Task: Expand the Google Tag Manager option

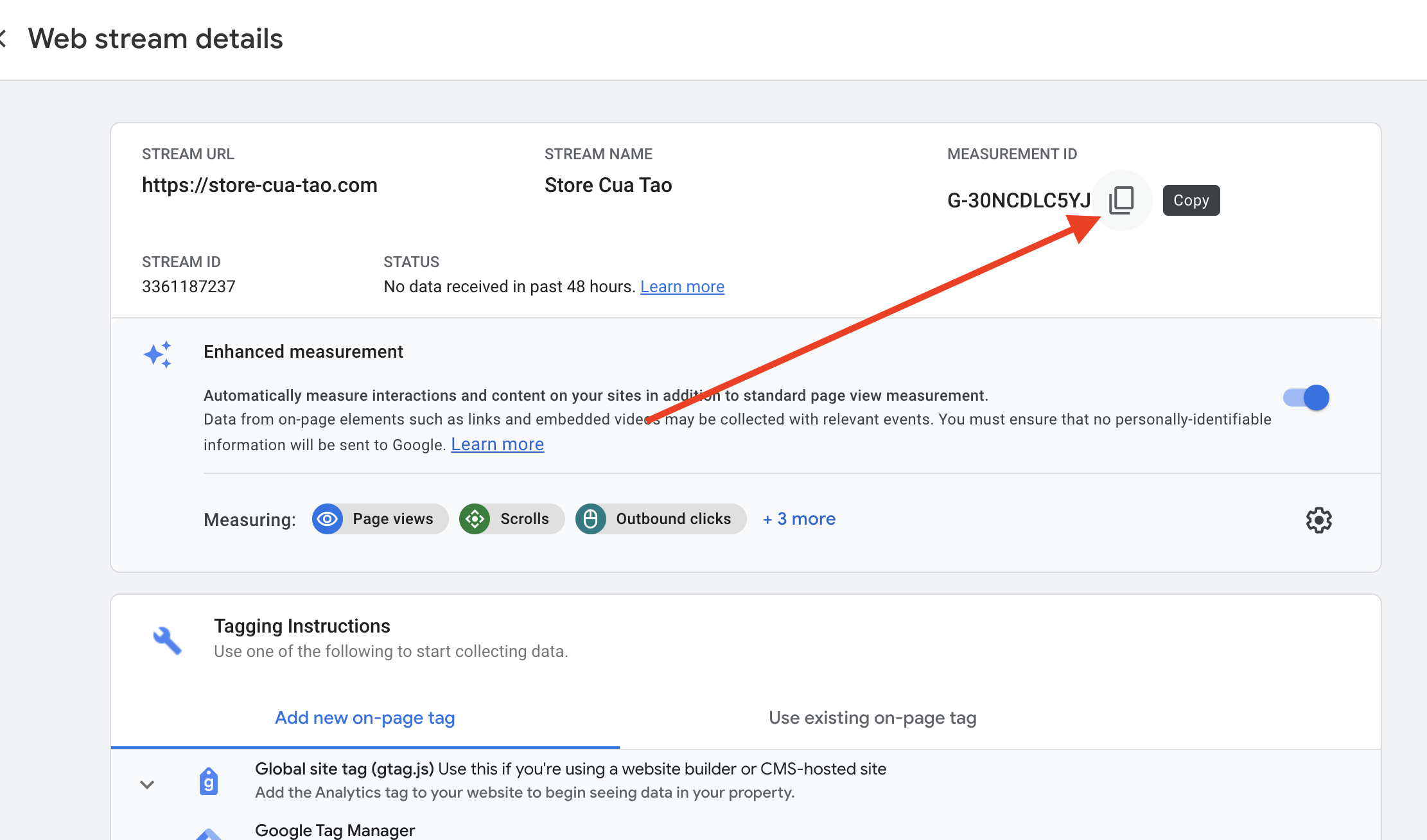Action: (335, 830)
